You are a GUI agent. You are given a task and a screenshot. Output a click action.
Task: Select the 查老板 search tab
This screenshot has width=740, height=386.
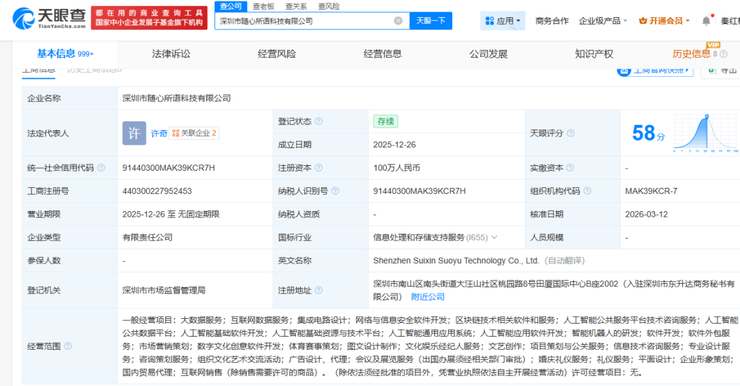[x=263, y=7]
